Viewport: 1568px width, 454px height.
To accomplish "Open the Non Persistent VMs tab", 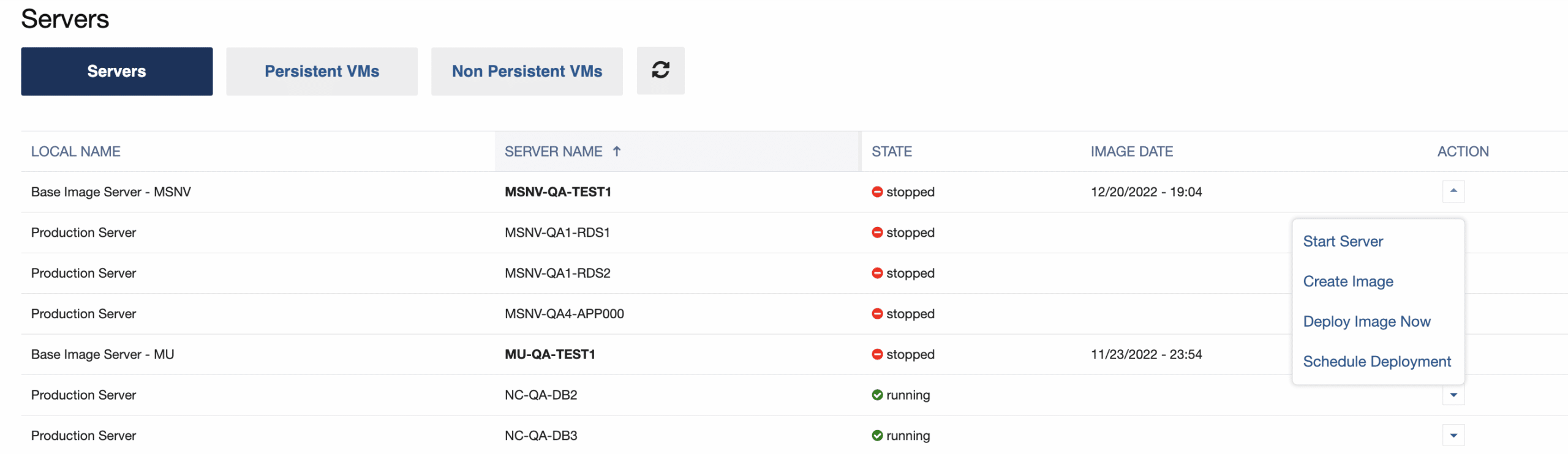I will 527,71.
